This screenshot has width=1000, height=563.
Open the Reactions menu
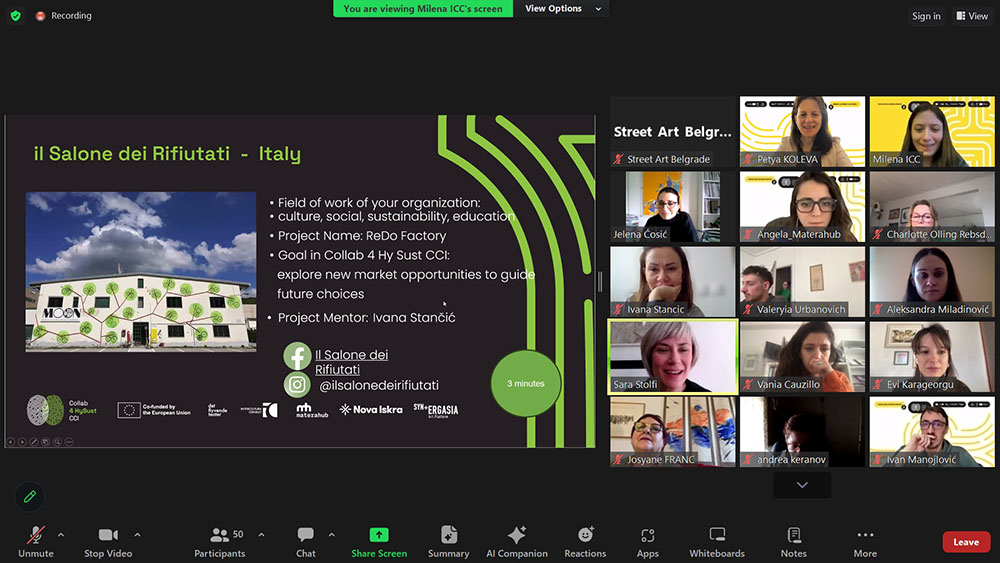click(x=585, y=541)
